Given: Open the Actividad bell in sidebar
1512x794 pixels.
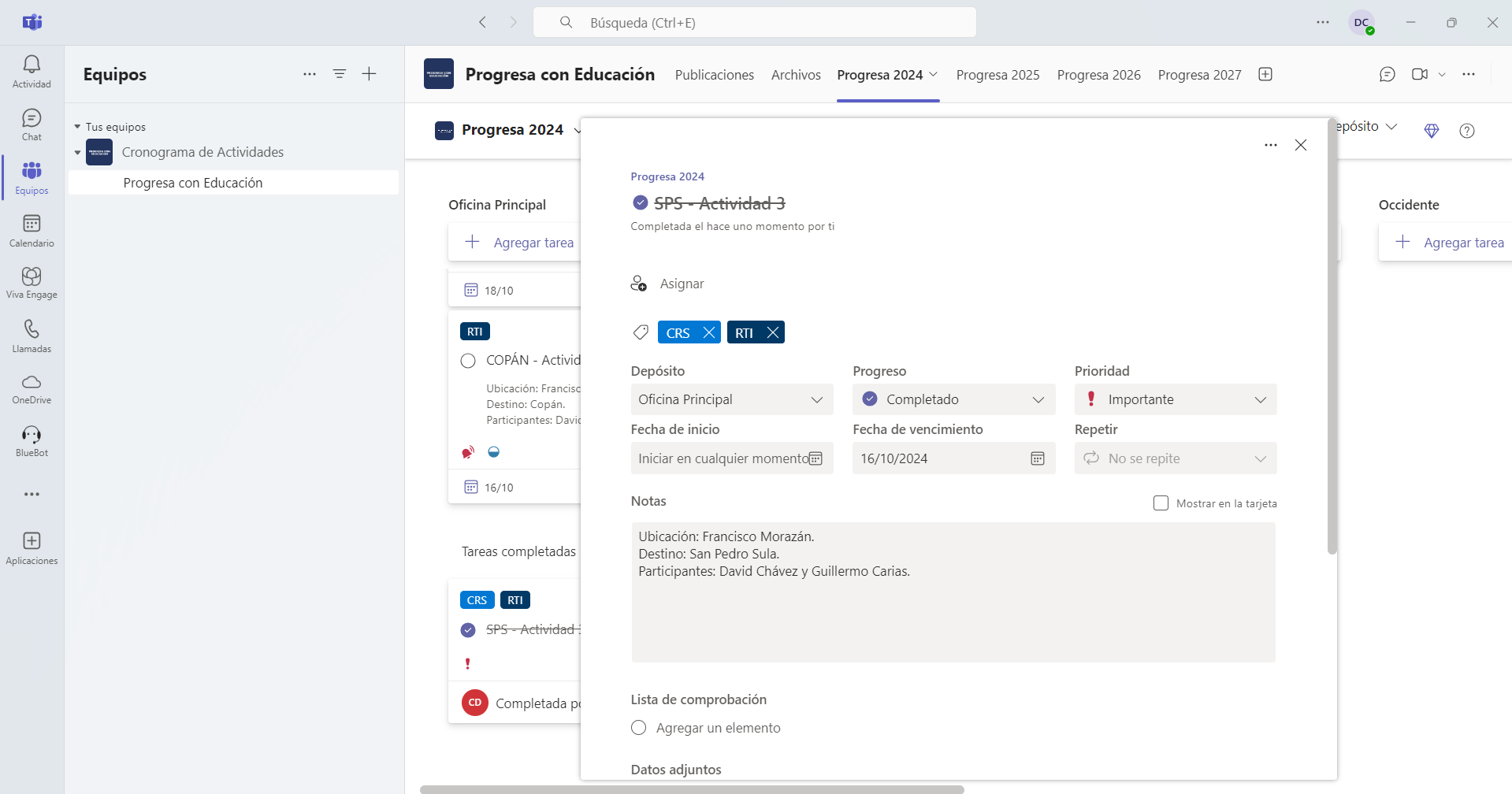Looking at the screenshot, I should [x=32, y=72].
